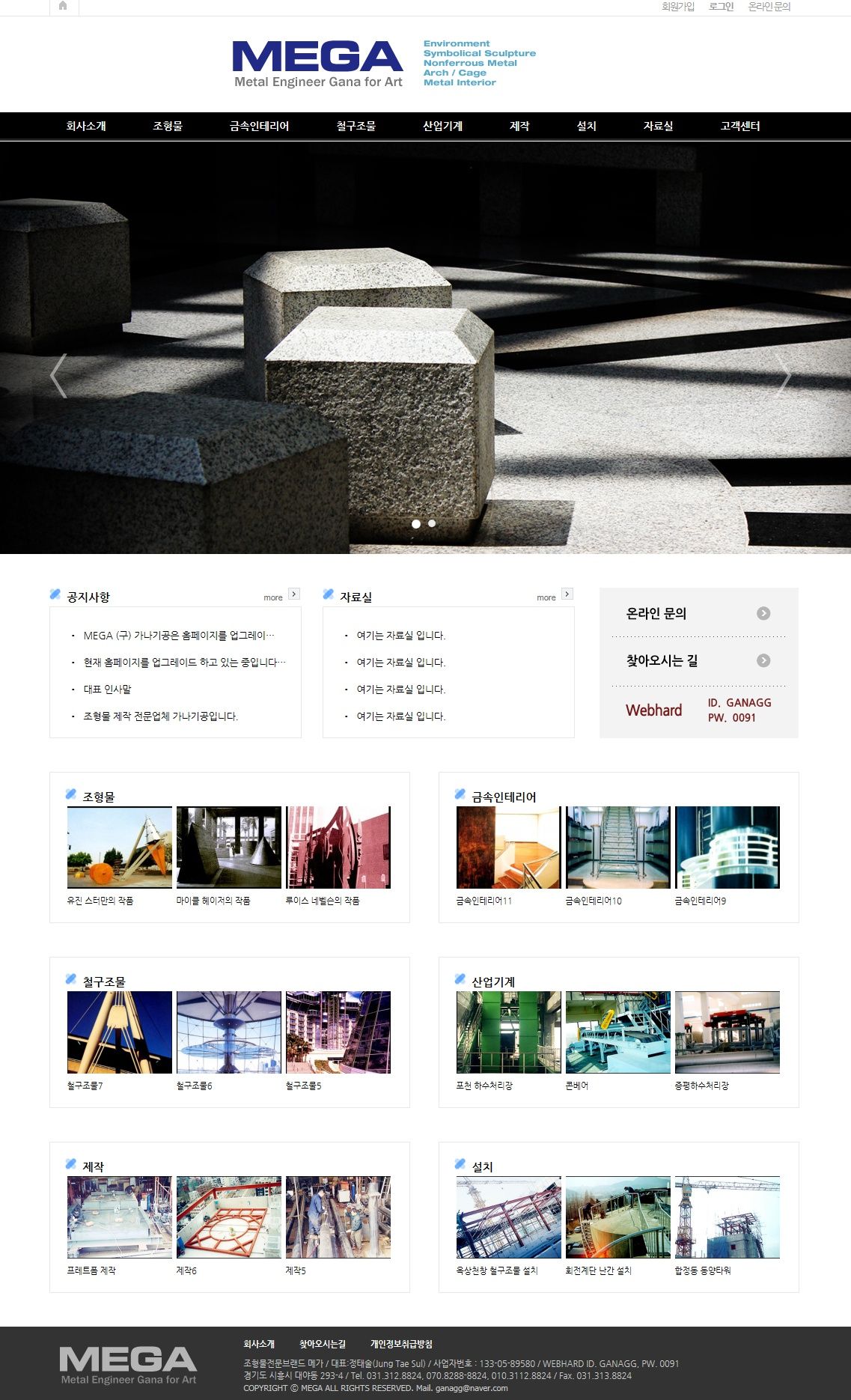Open the 금속인테리어 menu
The height and width of the screenshot is (1400, 851).
point(259,126)
